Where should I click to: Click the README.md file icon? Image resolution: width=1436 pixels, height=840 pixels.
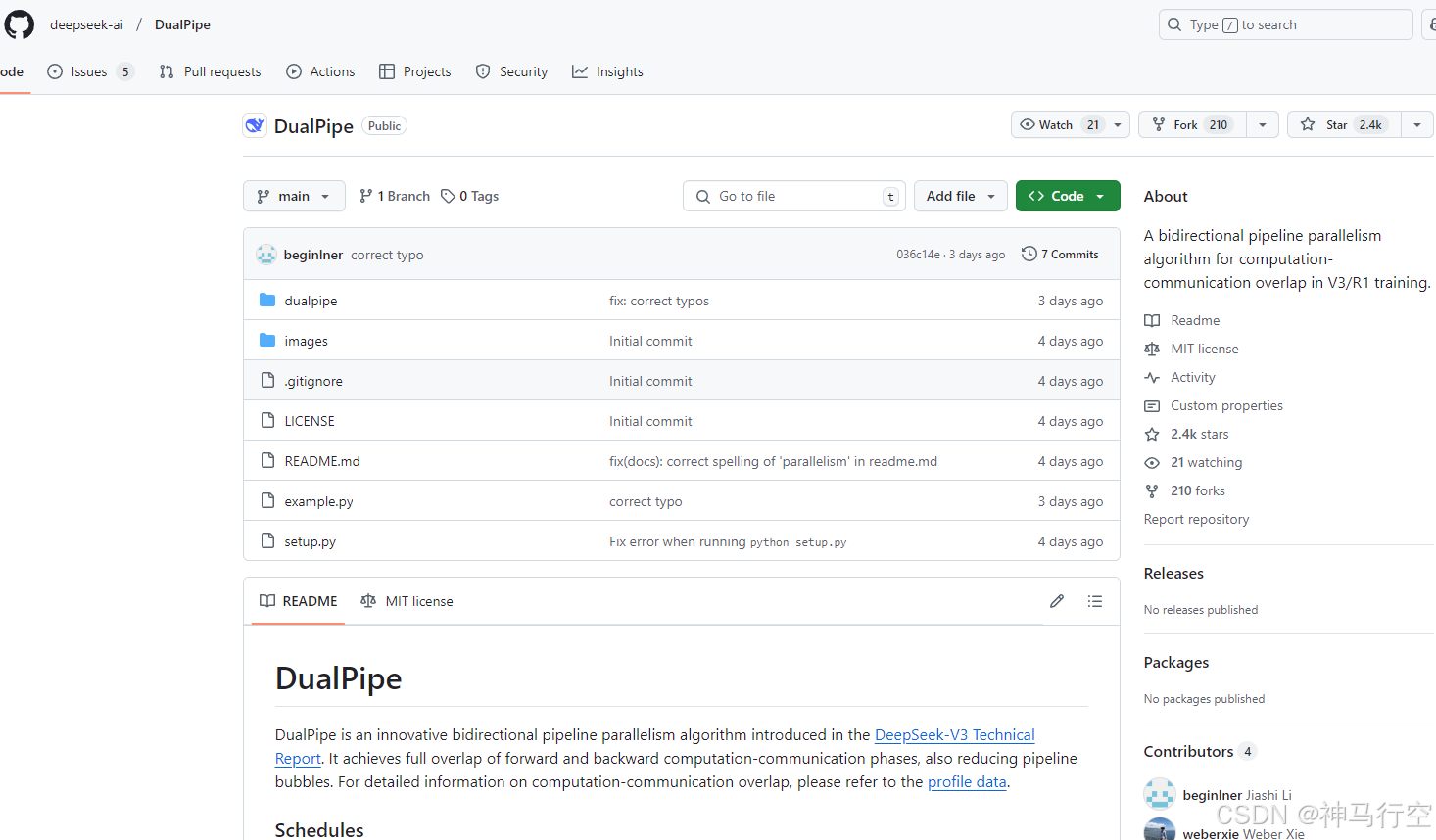pyautogui.click(x=267, y=460)
